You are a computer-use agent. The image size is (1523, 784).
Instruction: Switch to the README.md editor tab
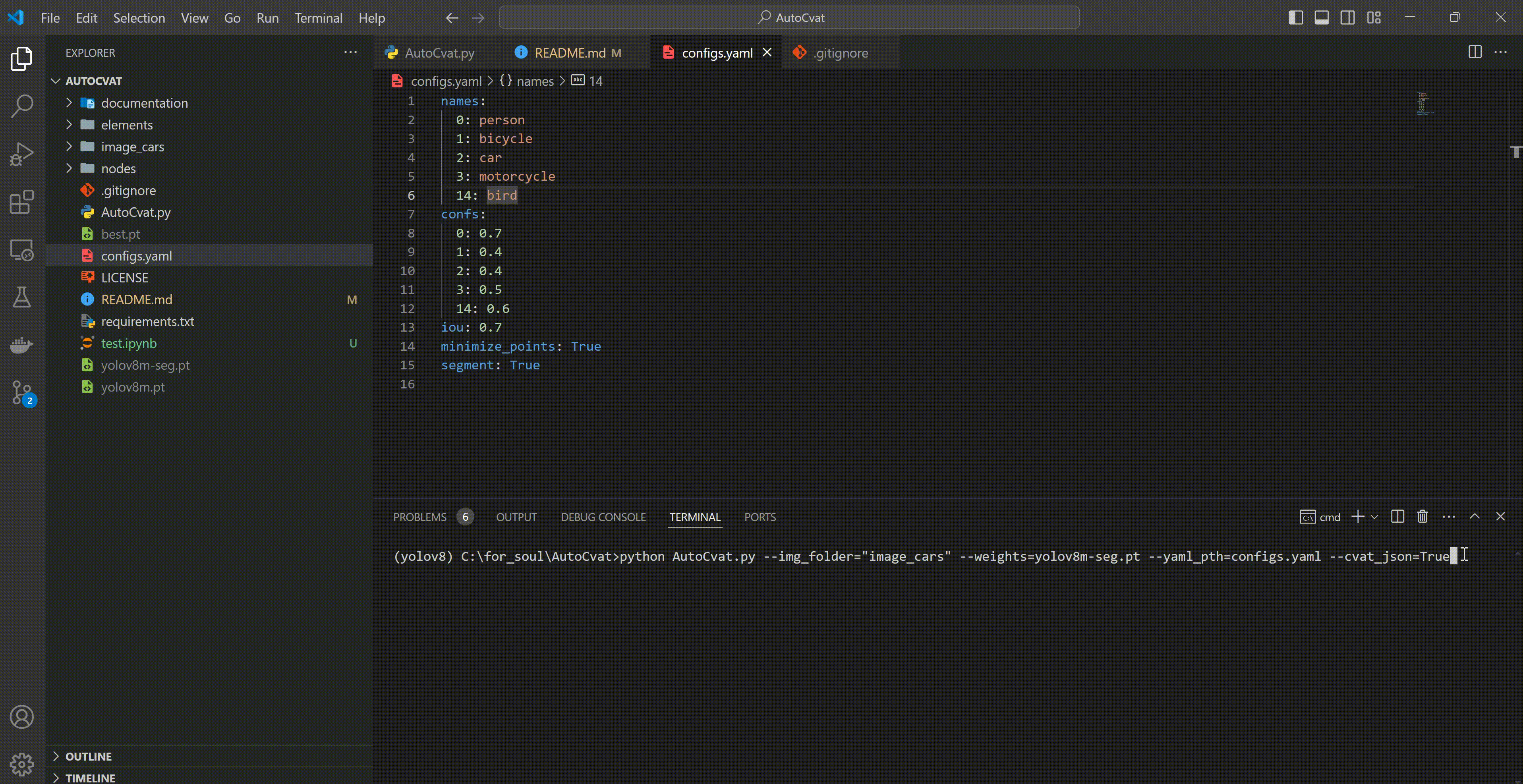click(x=569, y=52)
